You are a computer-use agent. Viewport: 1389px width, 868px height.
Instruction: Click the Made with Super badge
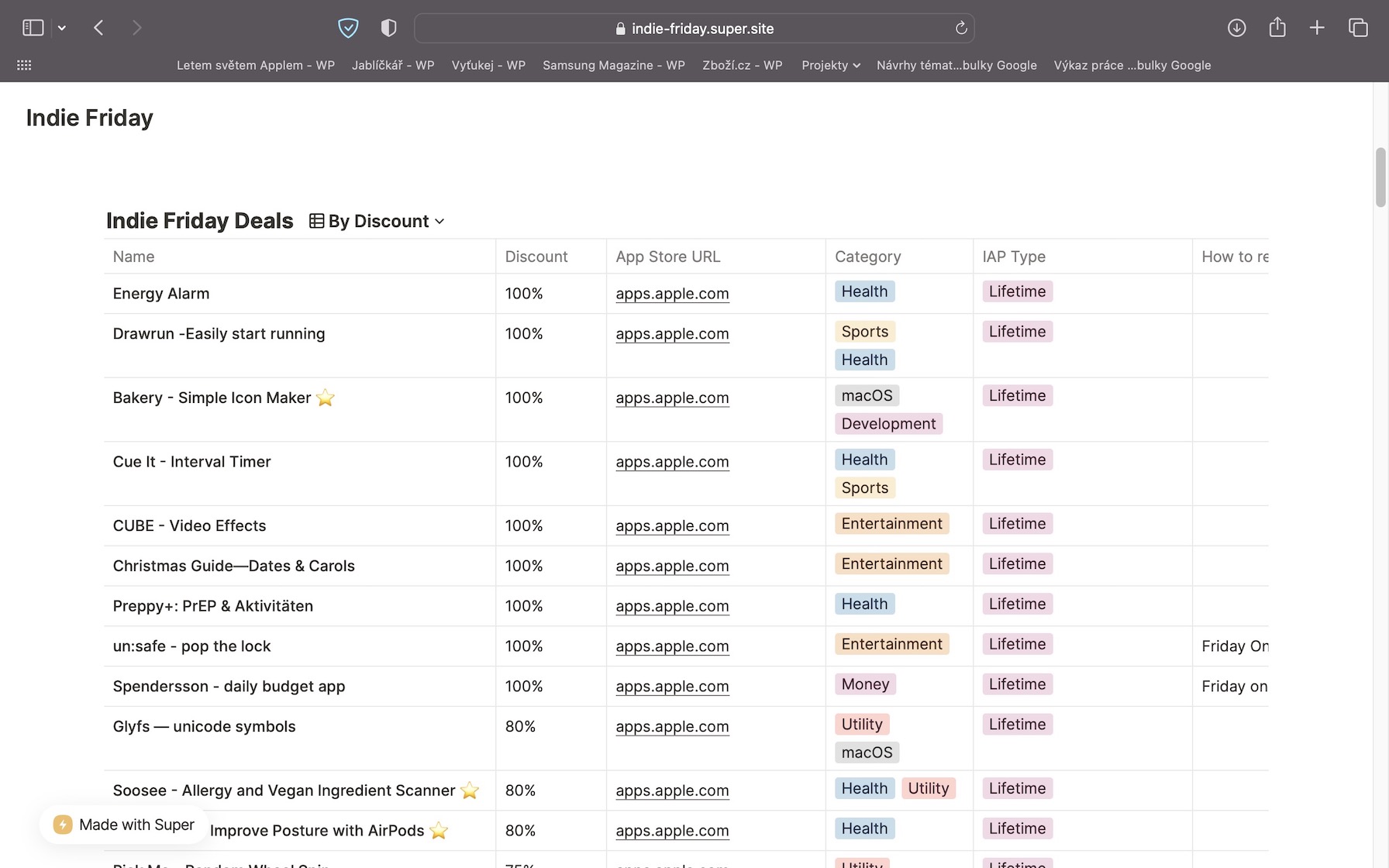pyautogui.click(x=124, y=825)
